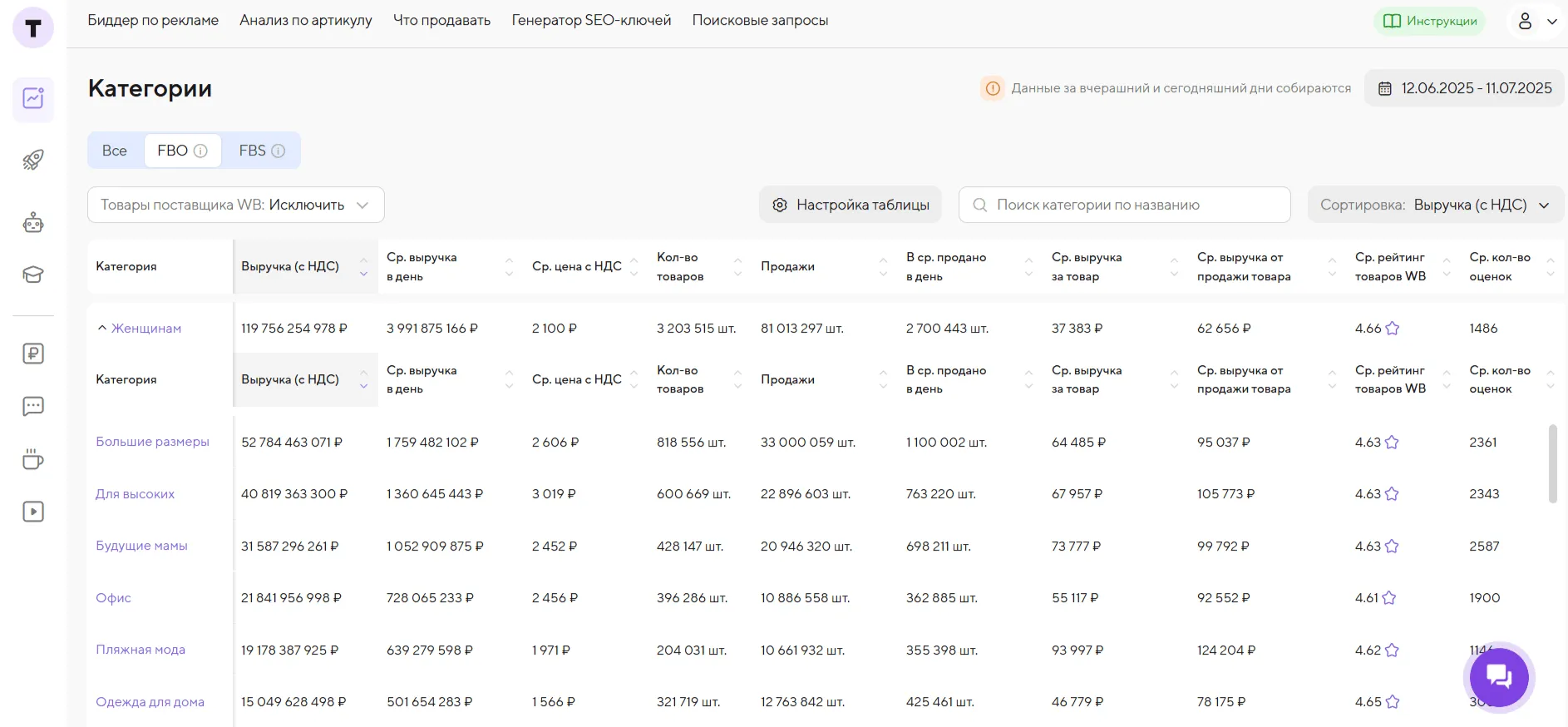Select the FBO filter option
Screen dimensions: 1568x727
click(x=181, y=151)
